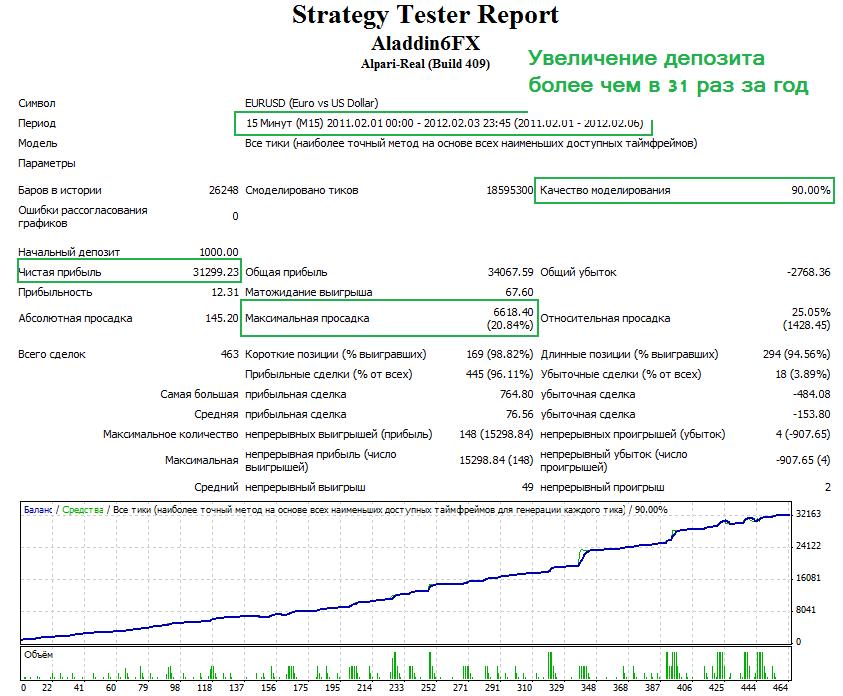The width and height of the screenshot is (843, 696).
Task: Click the long positions 294 (94.56%) value
Action: [796, 354]
